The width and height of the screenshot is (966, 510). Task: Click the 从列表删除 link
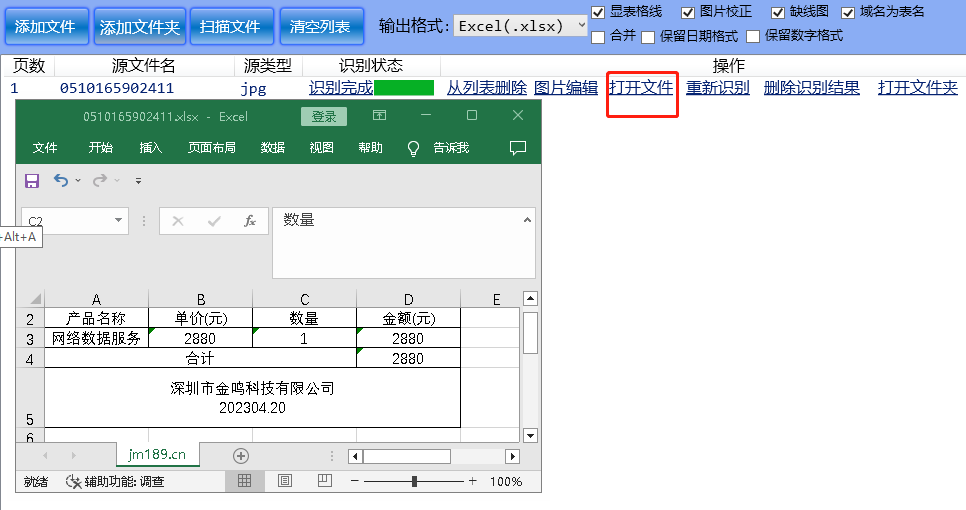[487, 88]
